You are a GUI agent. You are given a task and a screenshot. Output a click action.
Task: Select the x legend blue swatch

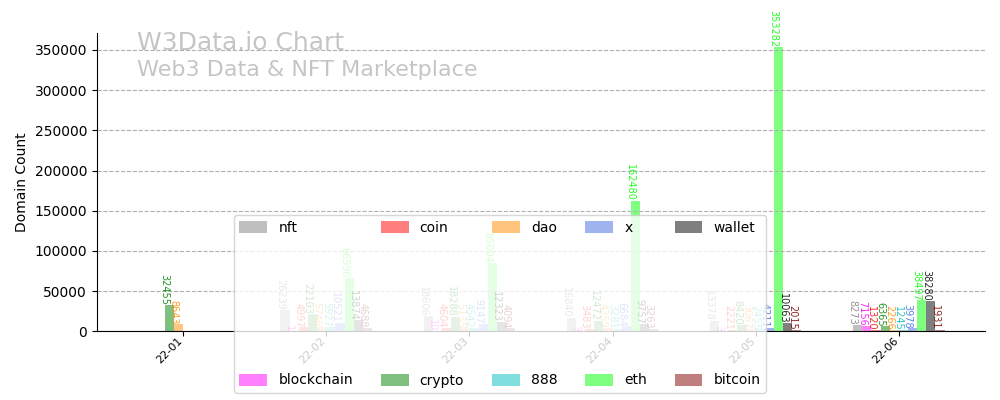pos(599,227)
